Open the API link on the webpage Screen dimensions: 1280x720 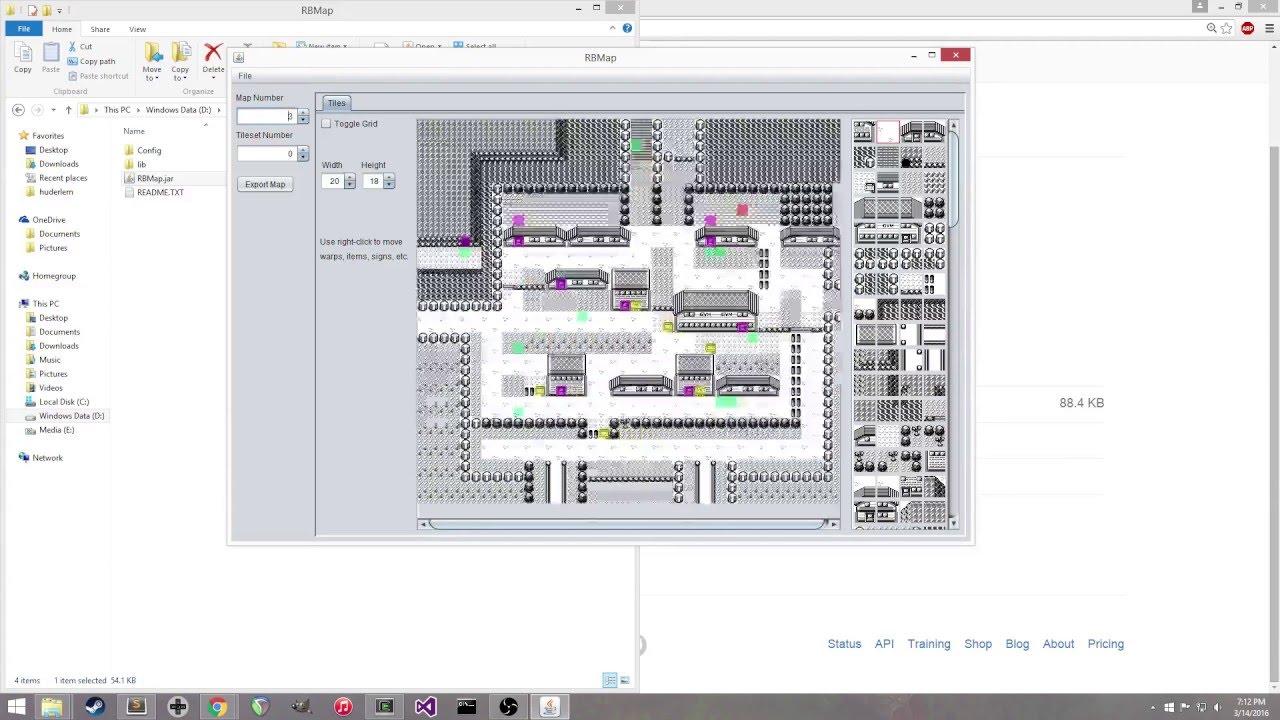884,644
